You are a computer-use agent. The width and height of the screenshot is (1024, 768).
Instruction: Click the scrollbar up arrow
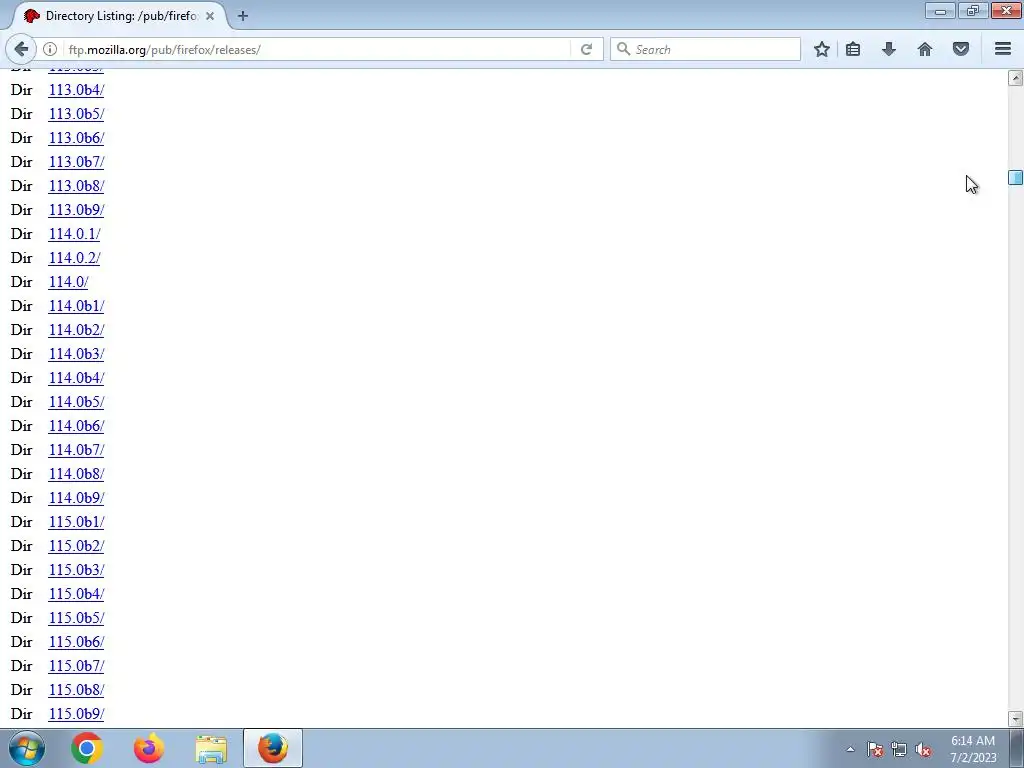[x=1015, y=78]
